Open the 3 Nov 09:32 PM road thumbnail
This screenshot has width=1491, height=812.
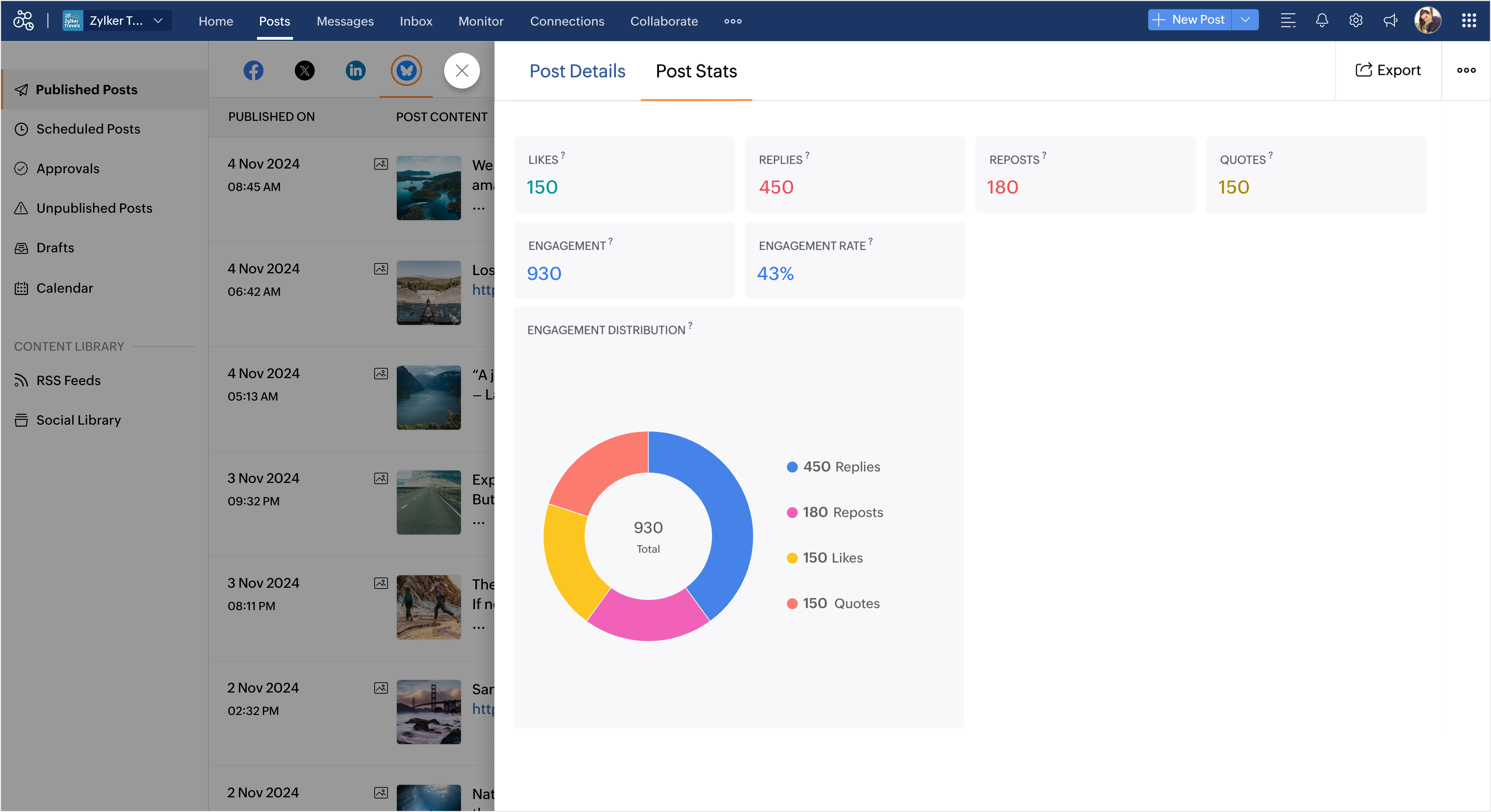click(x=428, y=502)
